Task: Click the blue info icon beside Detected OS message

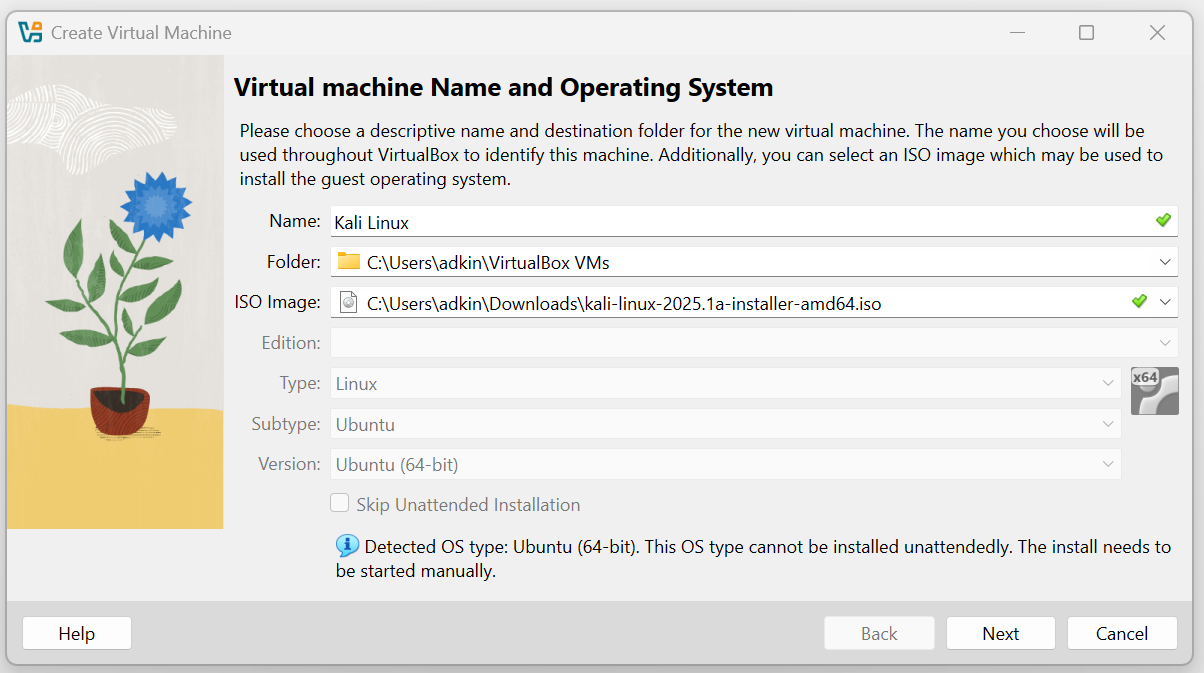Action: (347, 546)
